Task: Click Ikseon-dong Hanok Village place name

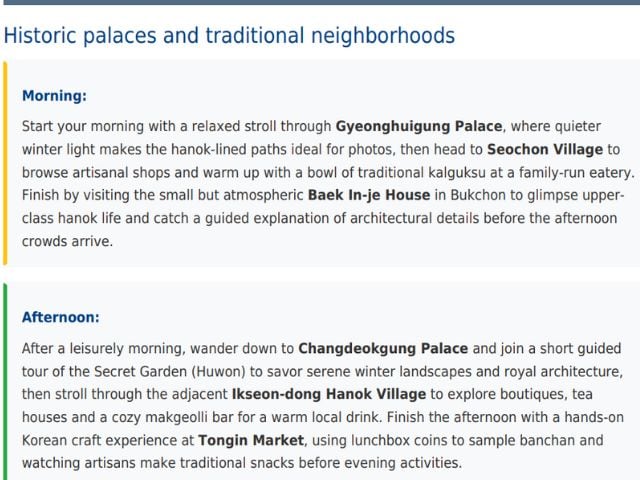Action: (x=329, y=394)
